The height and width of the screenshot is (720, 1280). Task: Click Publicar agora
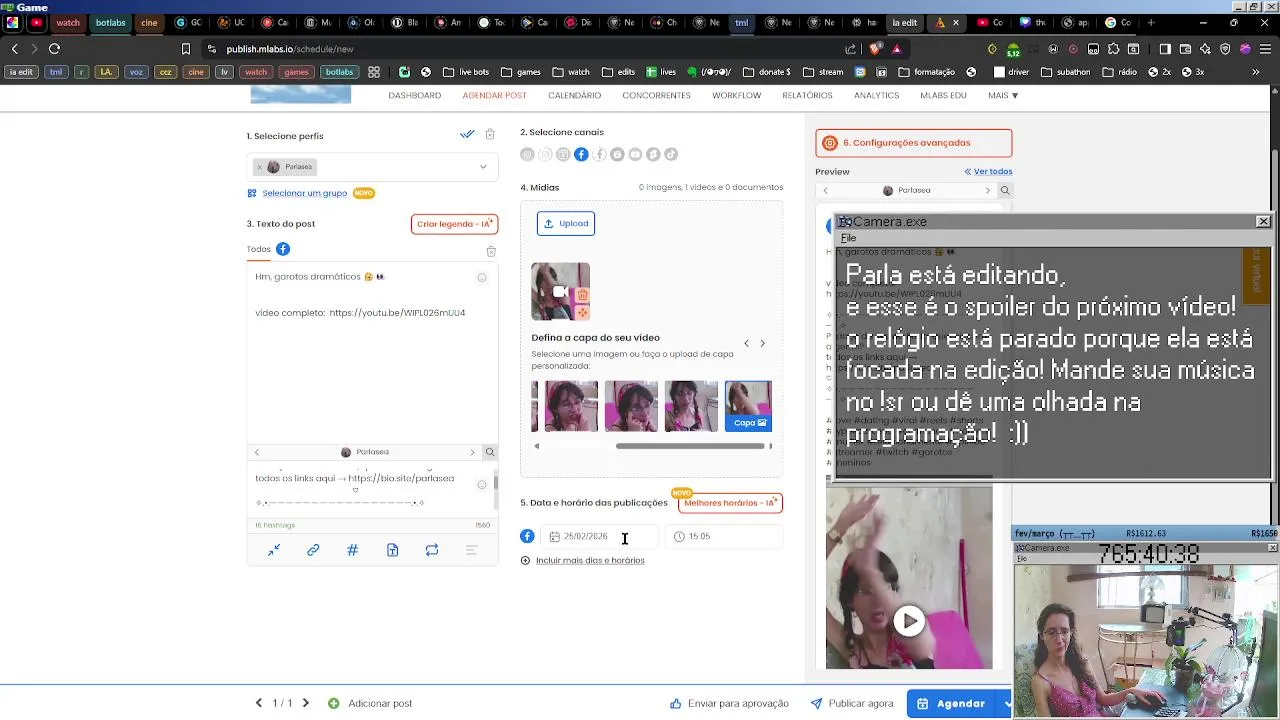(x=852, y=703)
